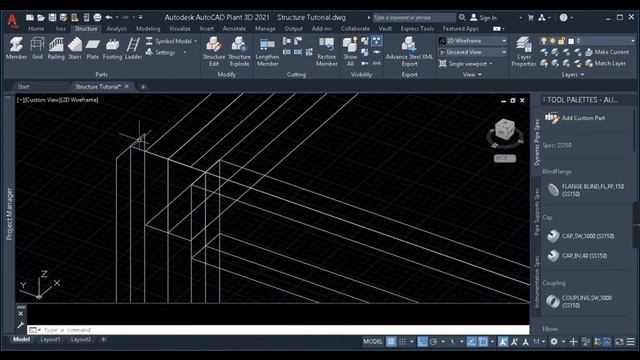Click the Add Custom Part palette item
The height and width of the screenshot is (360, 640).
[576, 118]
